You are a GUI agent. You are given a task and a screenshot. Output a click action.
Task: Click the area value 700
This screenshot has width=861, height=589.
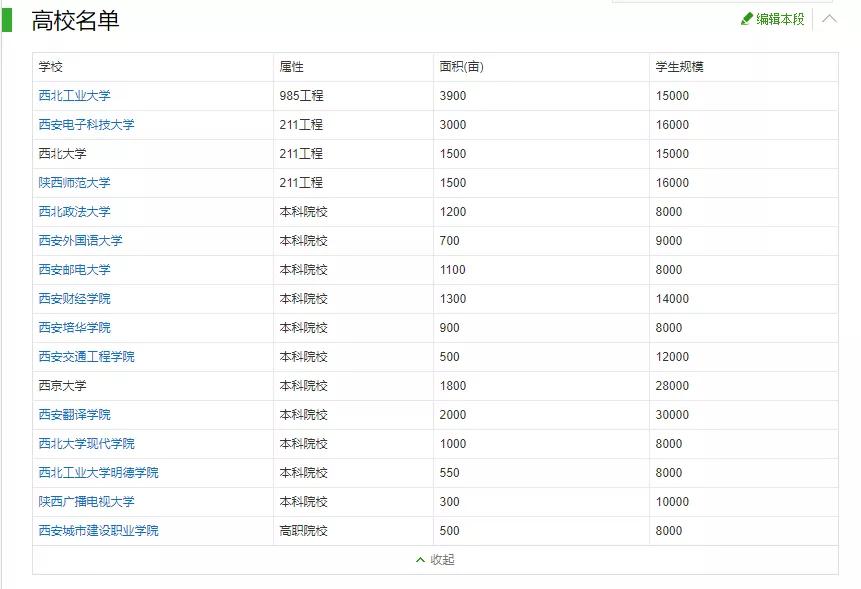click(450, 240)
